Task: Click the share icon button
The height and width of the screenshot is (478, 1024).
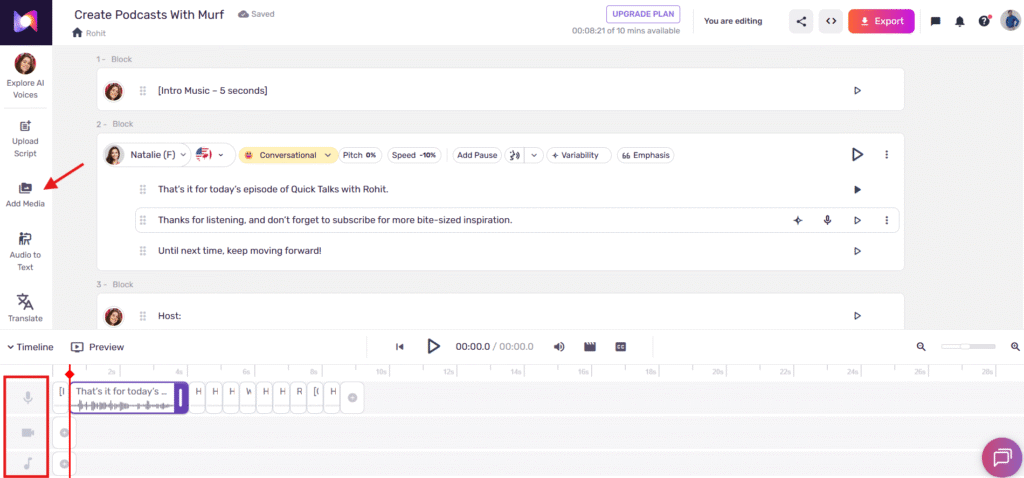Action: [801, 21]
